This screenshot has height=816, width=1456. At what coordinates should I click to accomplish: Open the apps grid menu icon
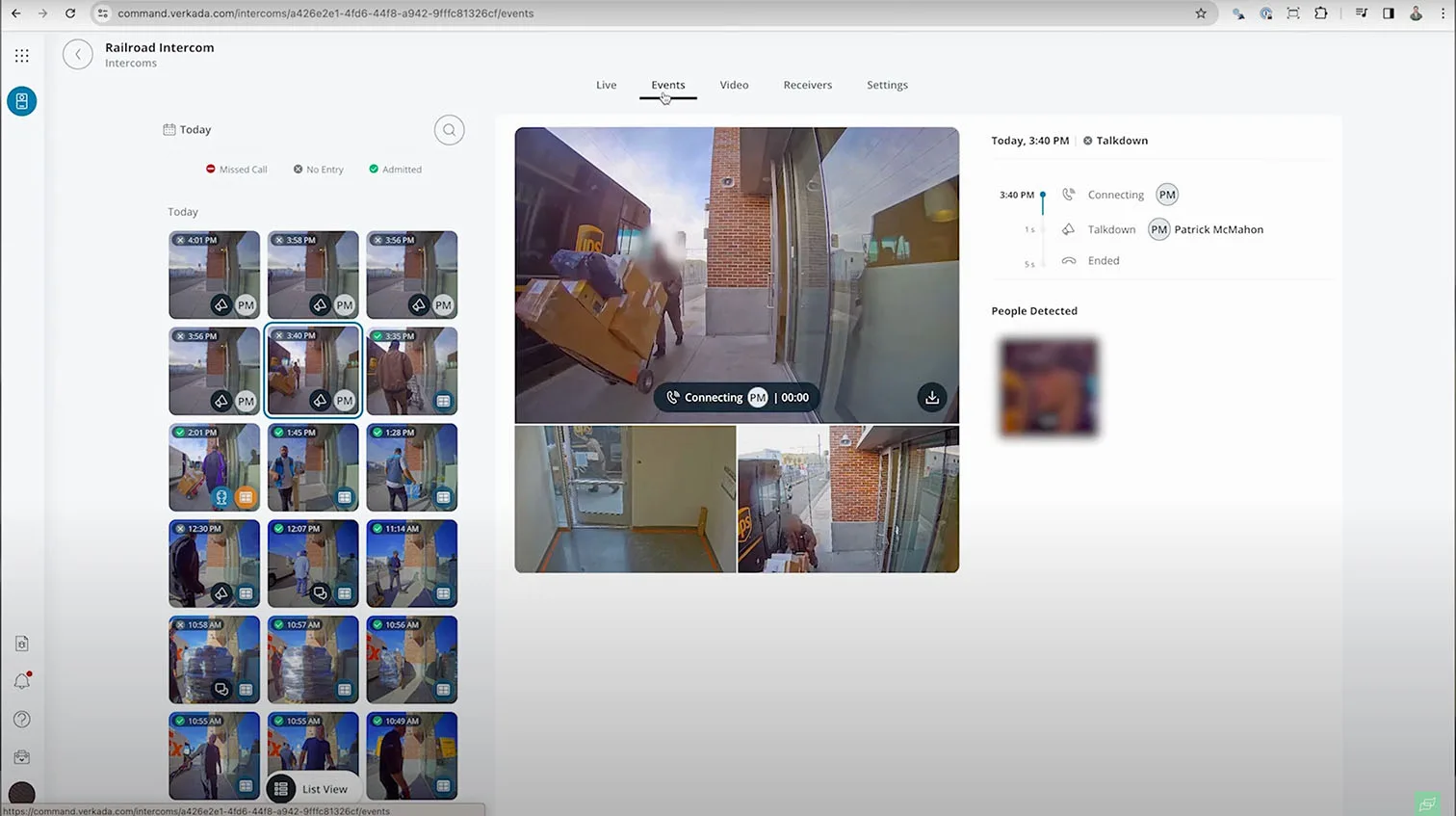click(21, 56)
